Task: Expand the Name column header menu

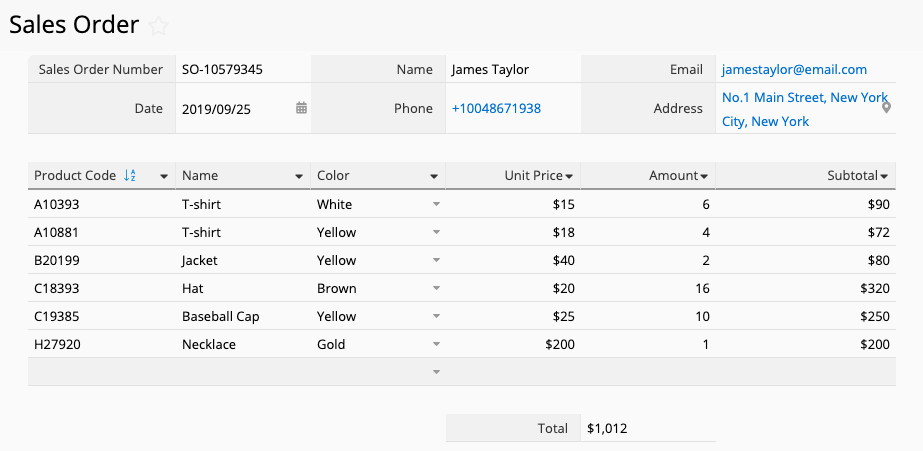Action: (299, 177)
